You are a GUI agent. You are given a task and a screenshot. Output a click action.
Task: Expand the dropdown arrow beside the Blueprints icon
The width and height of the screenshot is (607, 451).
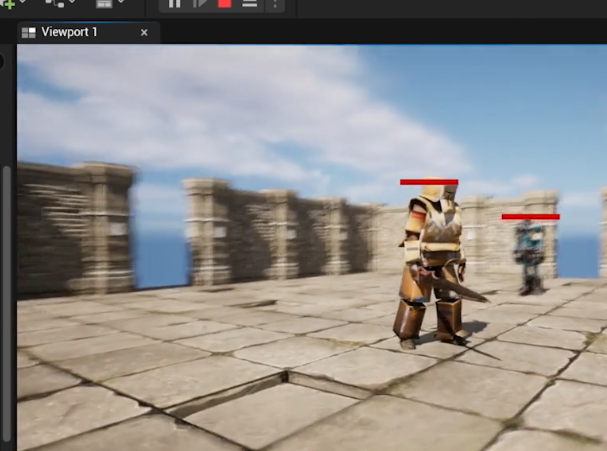click(x=72, y=2)
